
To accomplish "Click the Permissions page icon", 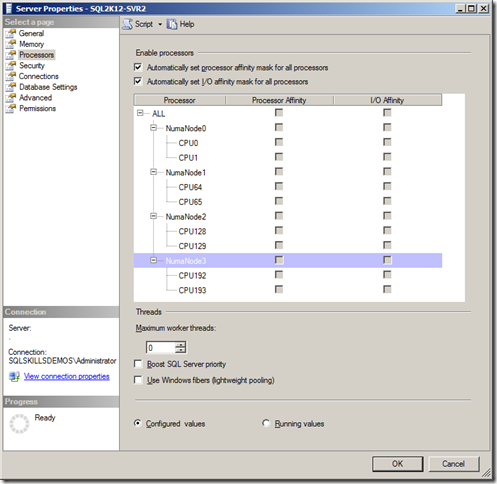I will pos(11,108).
